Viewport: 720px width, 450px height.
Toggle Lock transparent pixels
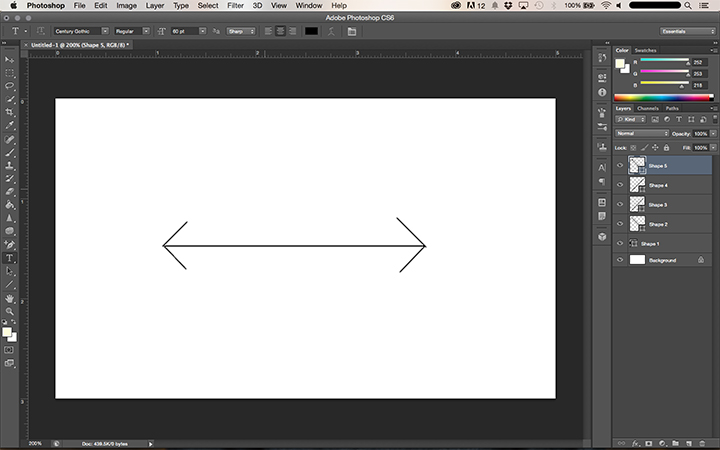pos(633,148)
